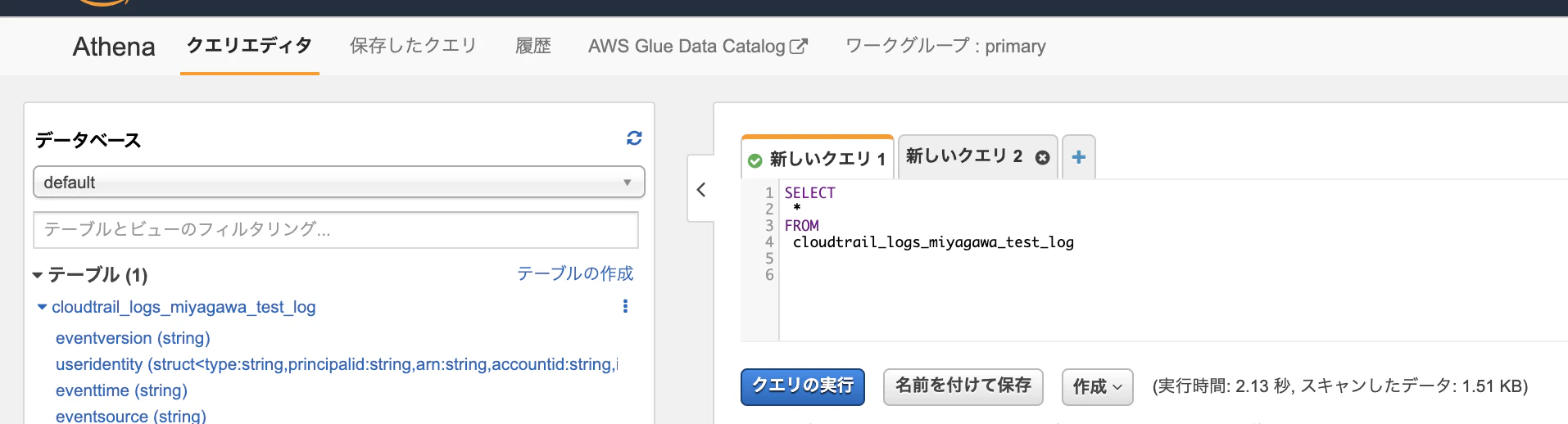The image size is (1568, 424).
Task: Open the 作成 dropdown button
Action: [x=1097, y=386]
